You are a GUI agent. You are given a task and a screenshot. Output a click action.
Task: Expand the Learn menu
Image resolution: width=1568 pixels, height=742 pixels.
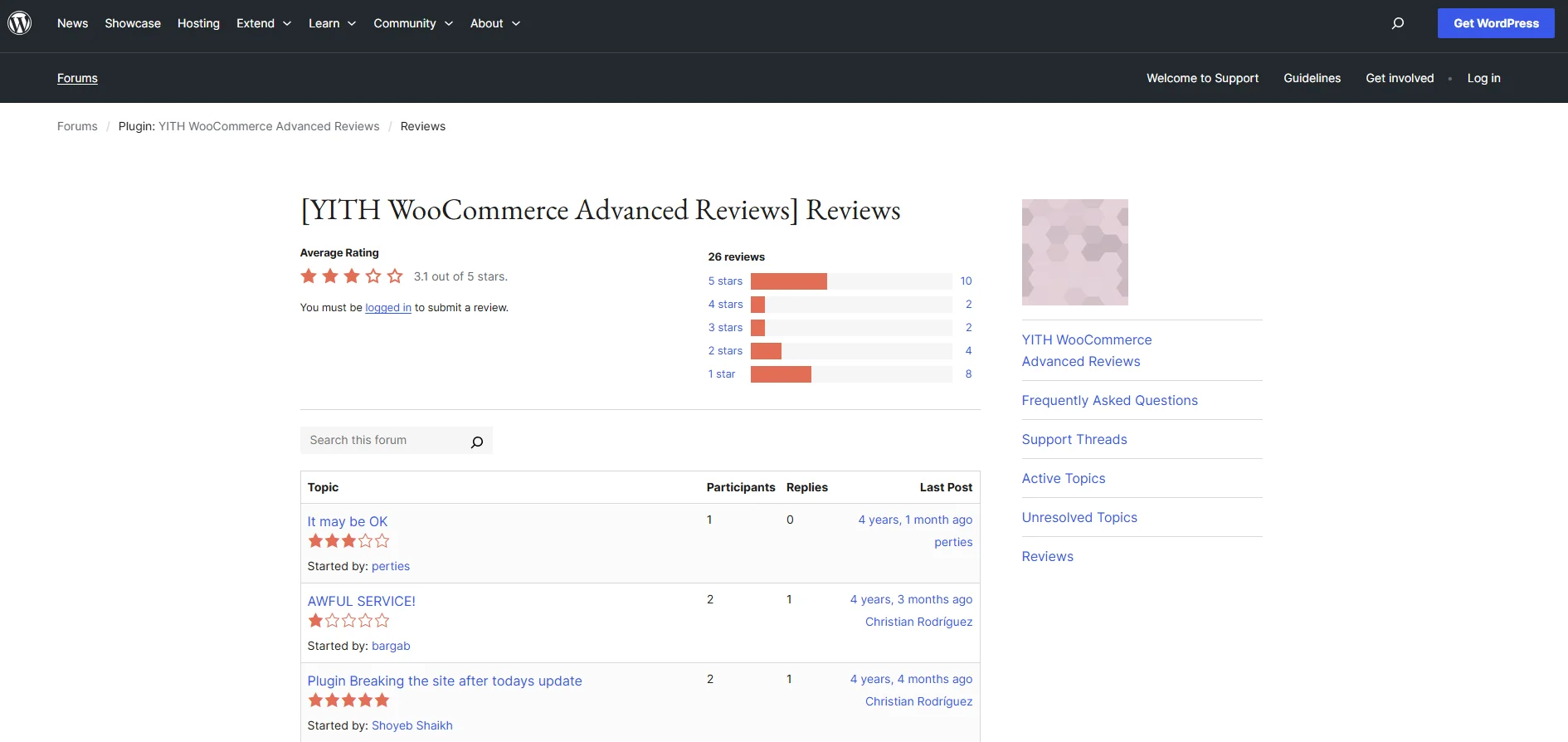pos(333,23)
